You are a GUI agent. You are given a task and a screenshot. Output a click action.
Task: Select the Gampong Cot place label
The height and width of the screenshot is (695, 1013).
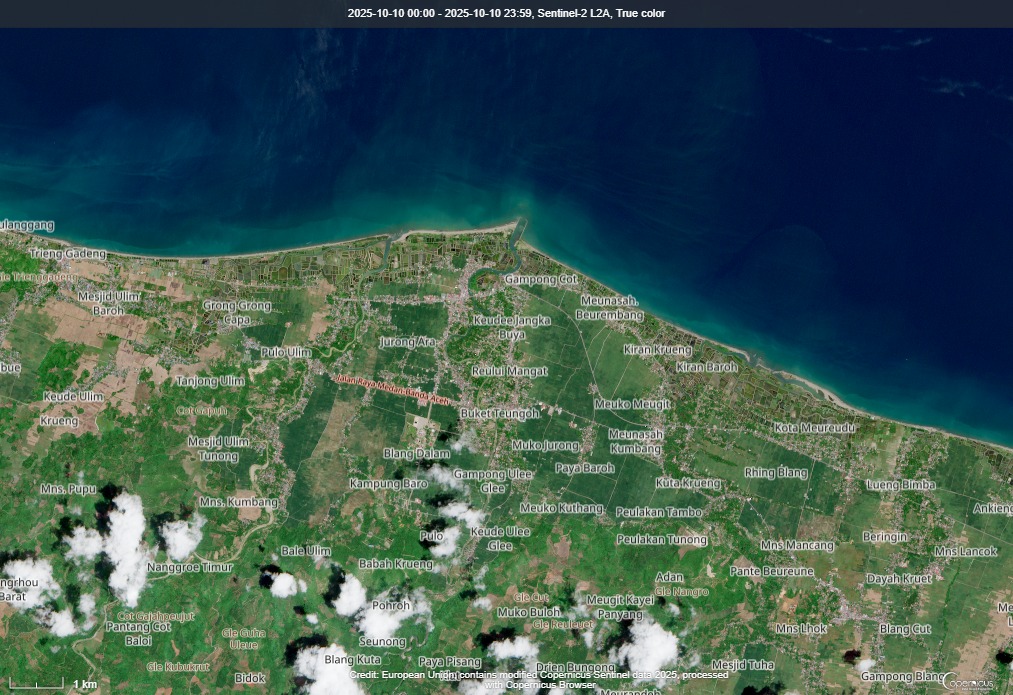click(541, 279)
